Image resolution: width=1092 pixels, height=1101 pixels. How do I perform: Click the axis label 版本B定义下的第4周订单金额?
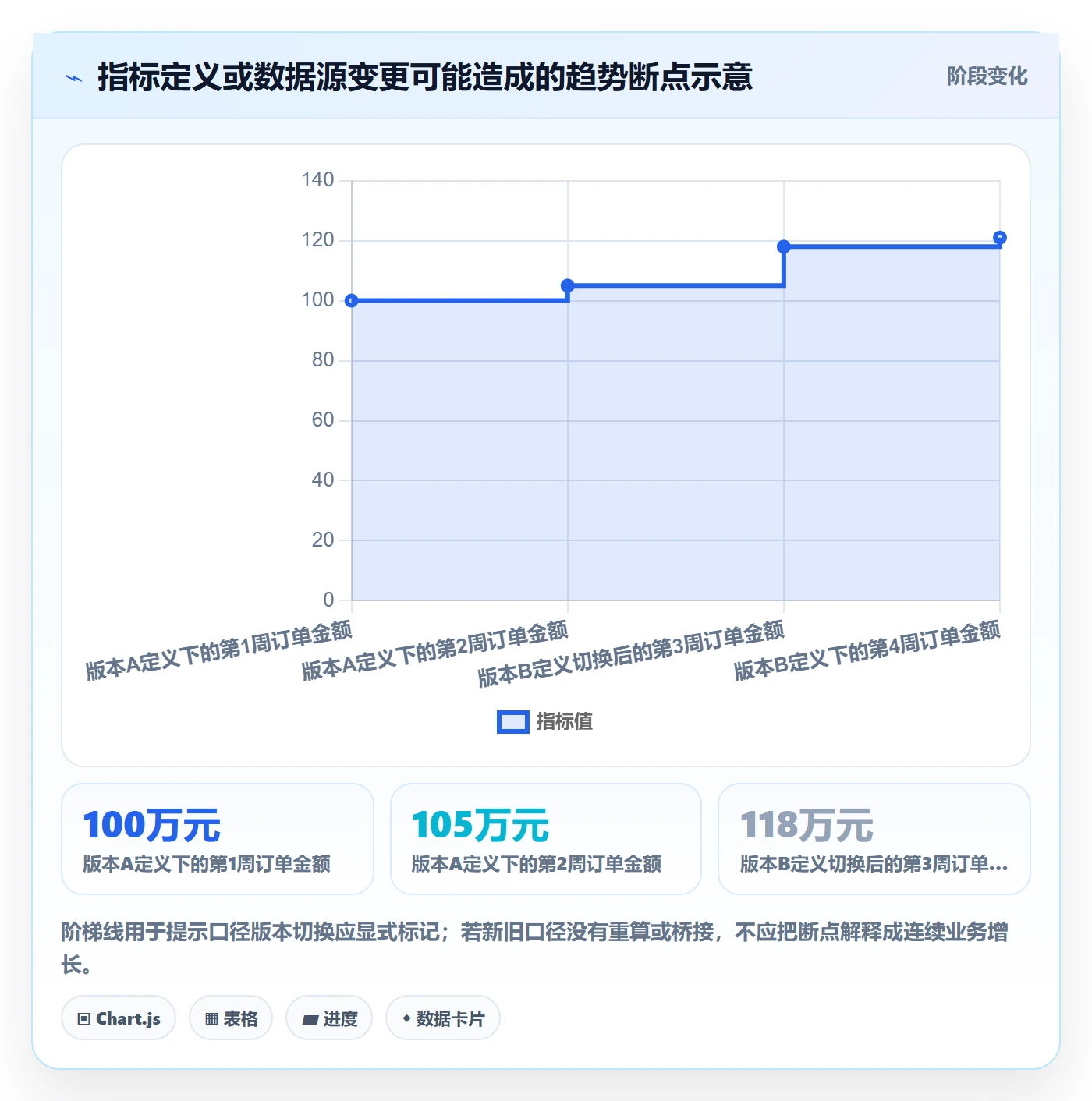867,650
